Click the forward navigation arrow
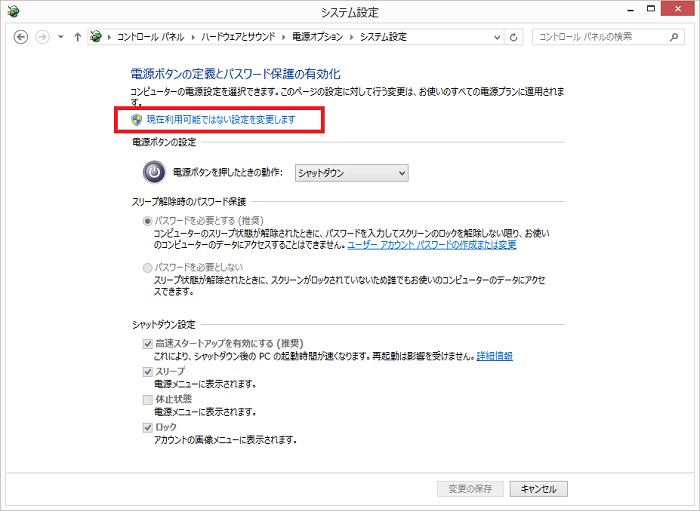The height and width of the screenshot is (511, 700). pyautogui.click(x=42, y=37)
